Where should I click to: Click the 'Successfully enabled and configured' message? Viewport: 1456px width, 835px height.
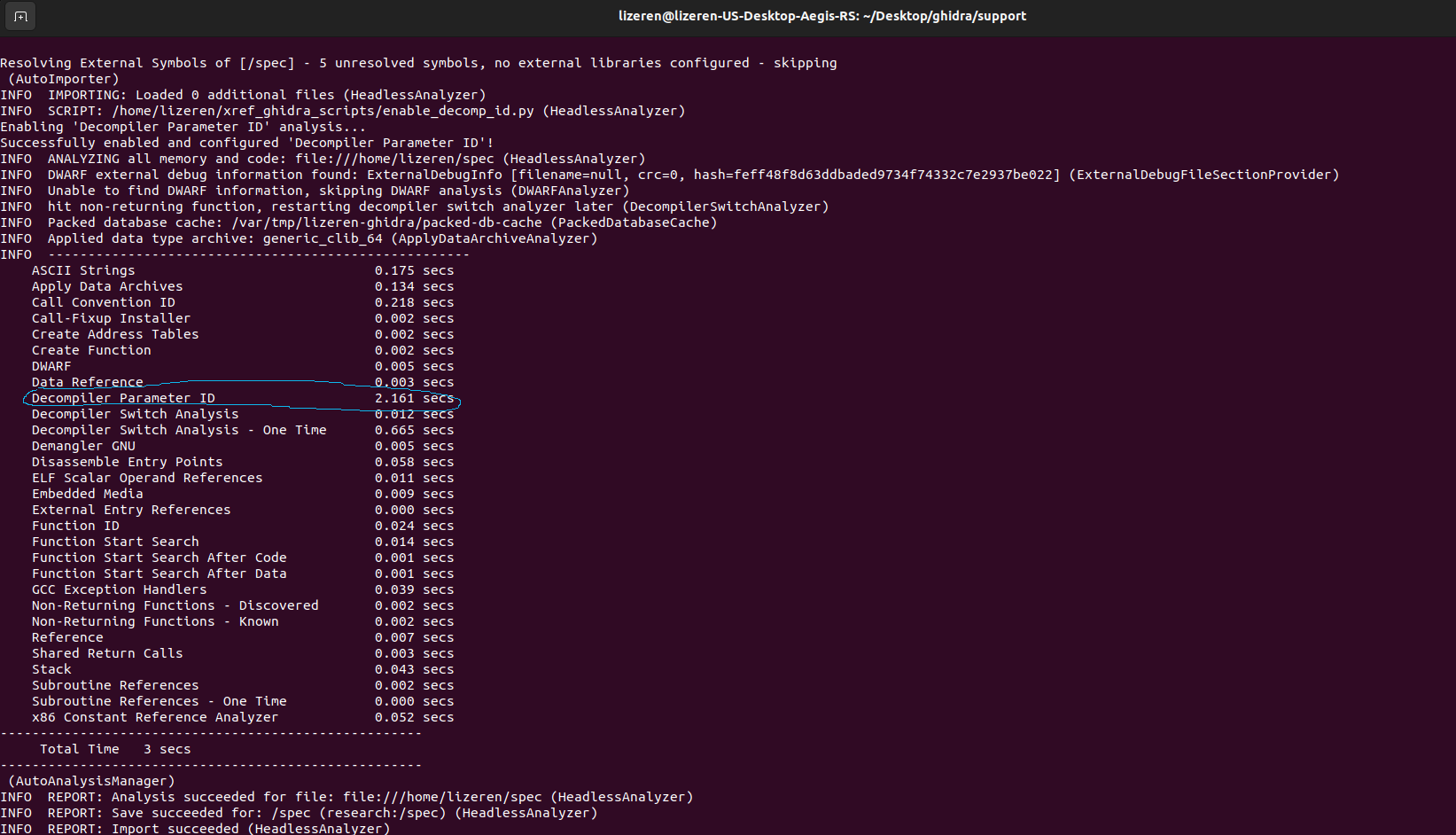[x=247, y=143]
